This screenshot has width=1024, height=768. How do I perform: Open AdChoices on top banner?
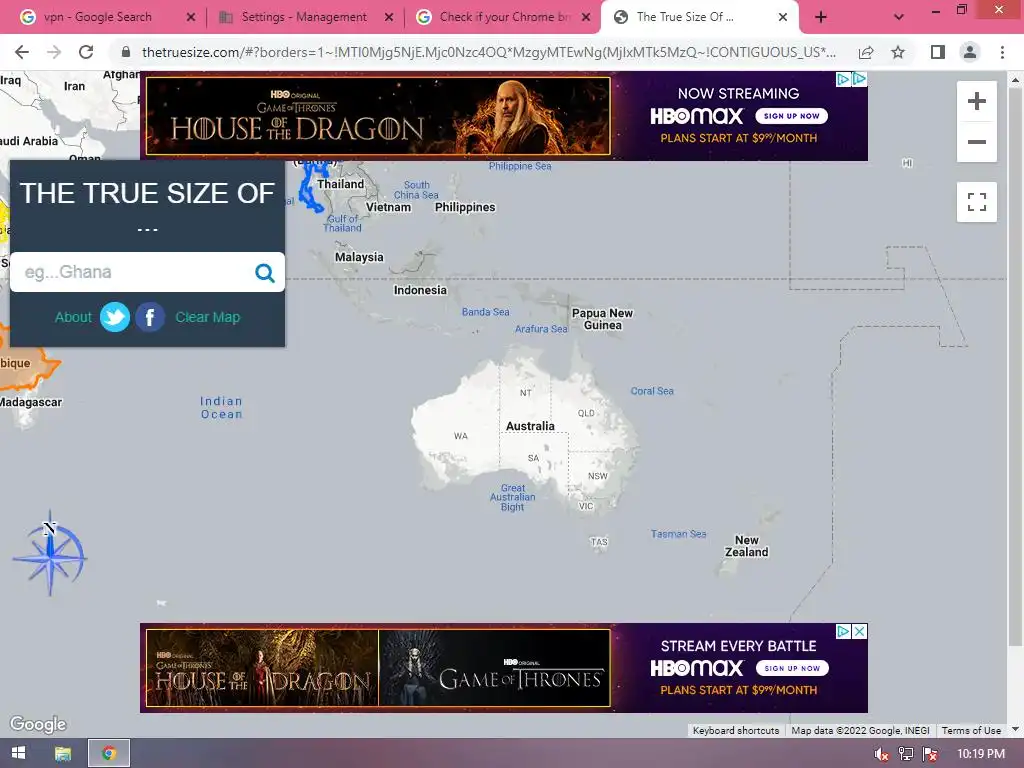[x=844, y=79]
